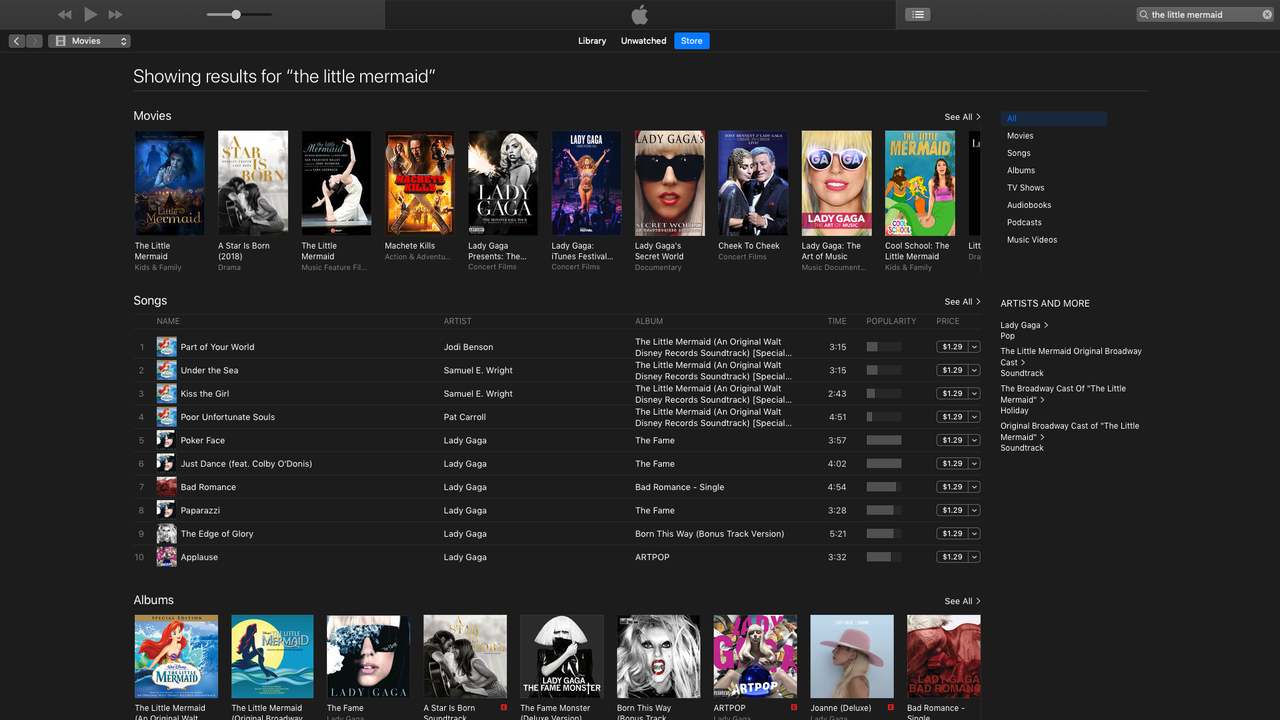Screen dimensions: 1280x720
Task: Filter results by Songs in sidebar
Action: 1019,153
